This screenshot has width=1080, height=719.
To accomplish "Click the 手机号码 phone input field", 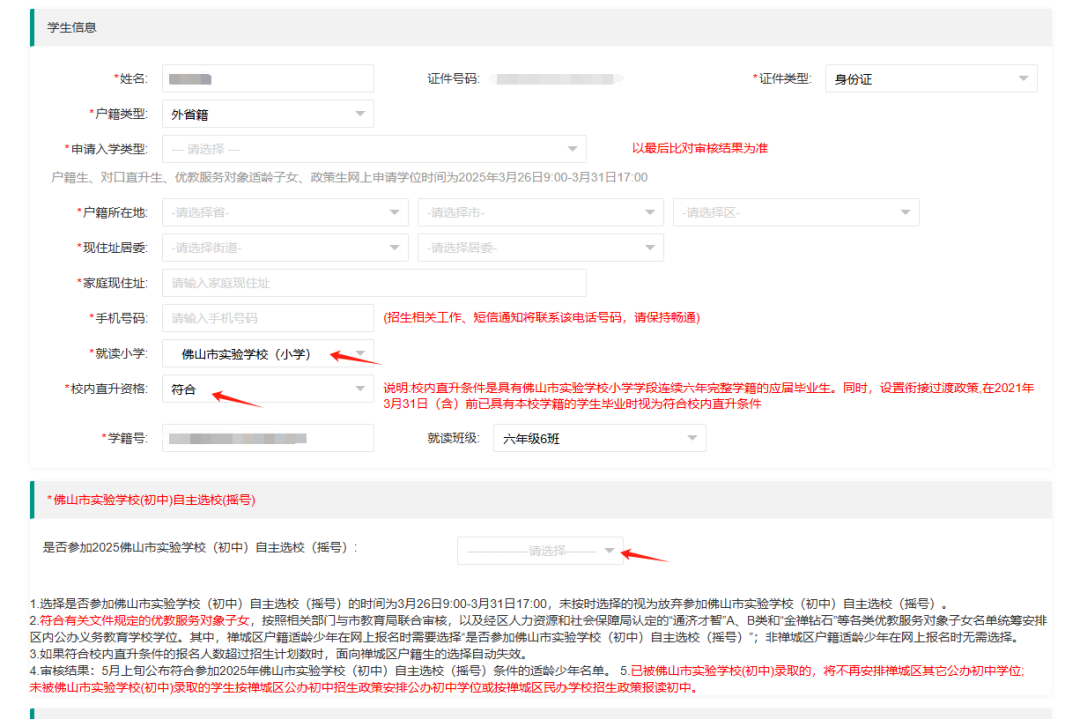I will point(268,318).
